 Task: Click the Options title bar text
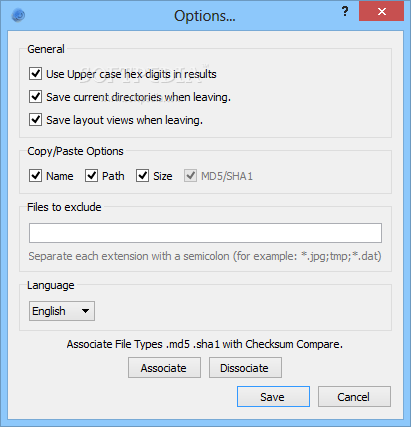click(x=205, y=16)
